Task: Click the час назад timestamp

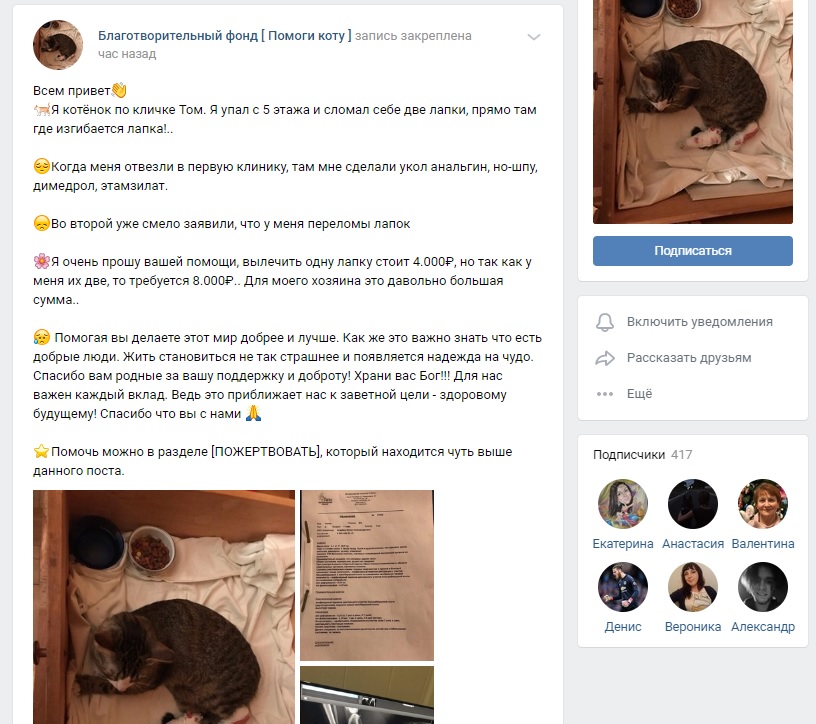Action: 127,54
